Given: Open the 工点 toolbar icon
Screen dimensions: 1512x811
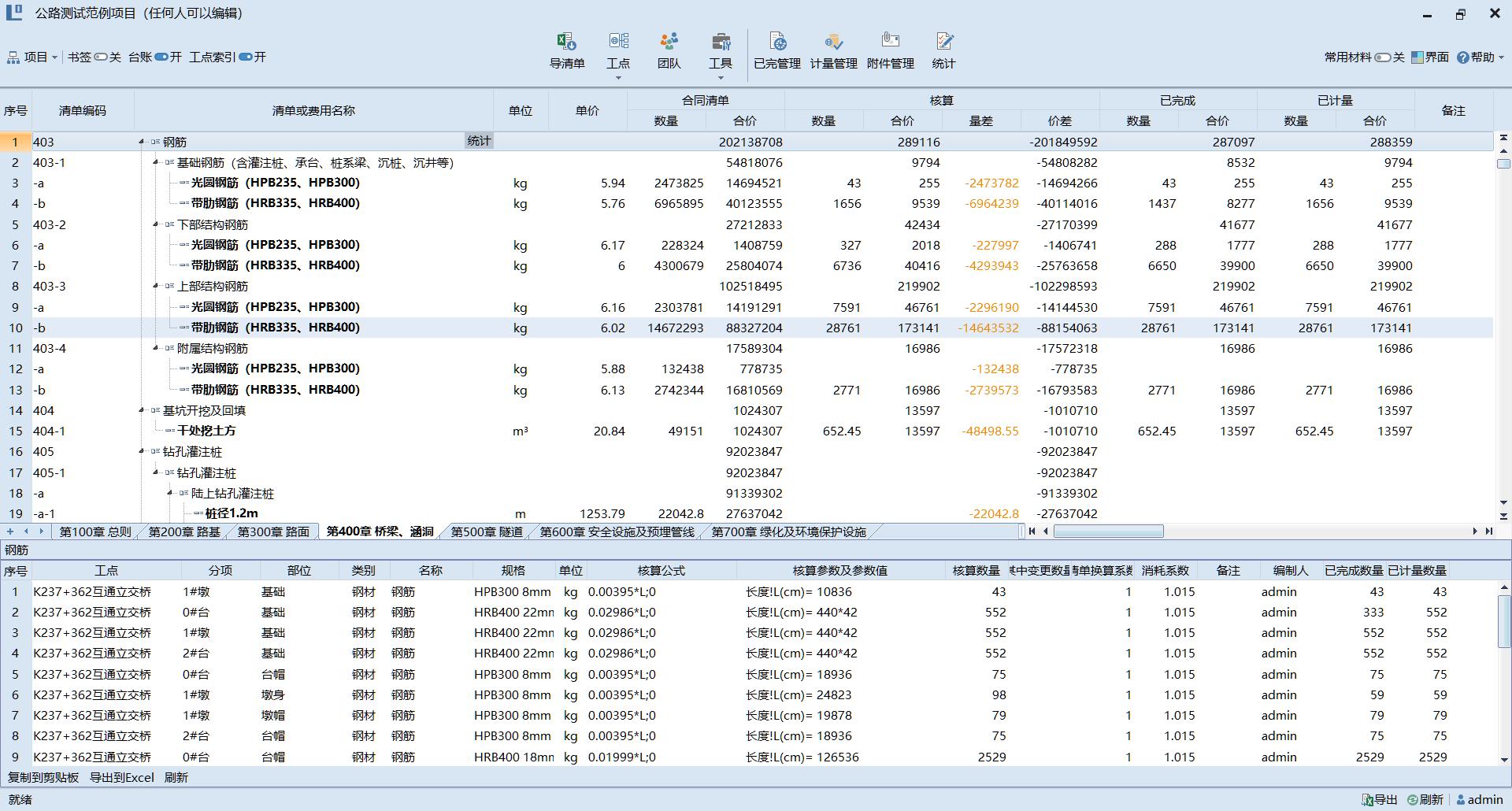Looking at the screenshot, I should (618, 41).
